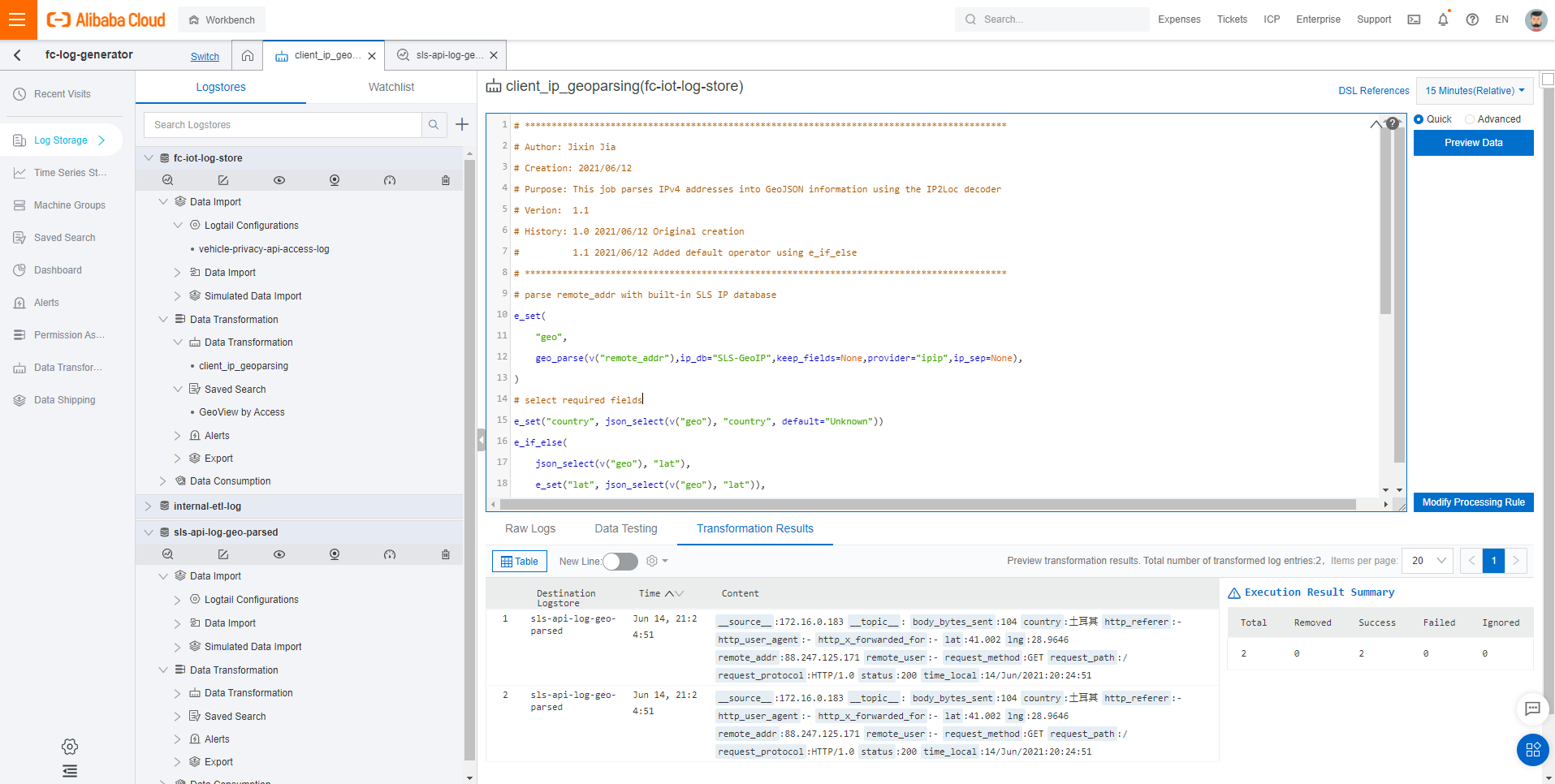Viewport: 1555px width, 784px height.
Task: Open the Dashboard sidebar item
Action: pos(58,270)
